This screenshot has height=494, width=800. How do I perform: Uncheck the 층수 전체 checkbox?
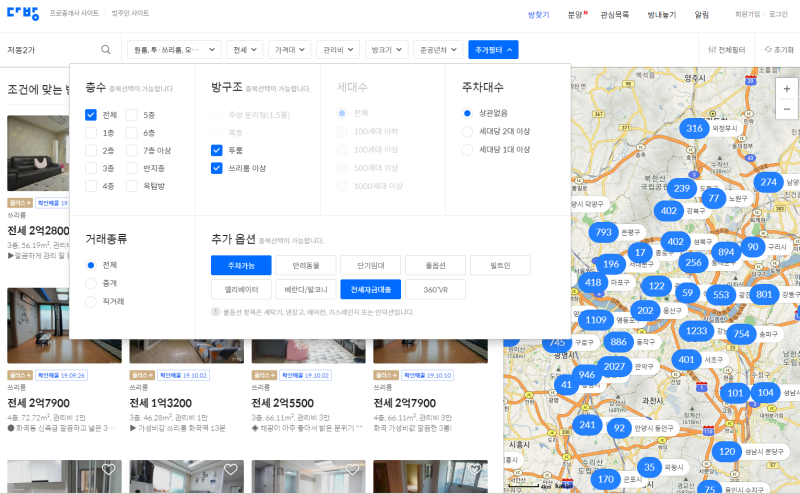pos(91,115)
